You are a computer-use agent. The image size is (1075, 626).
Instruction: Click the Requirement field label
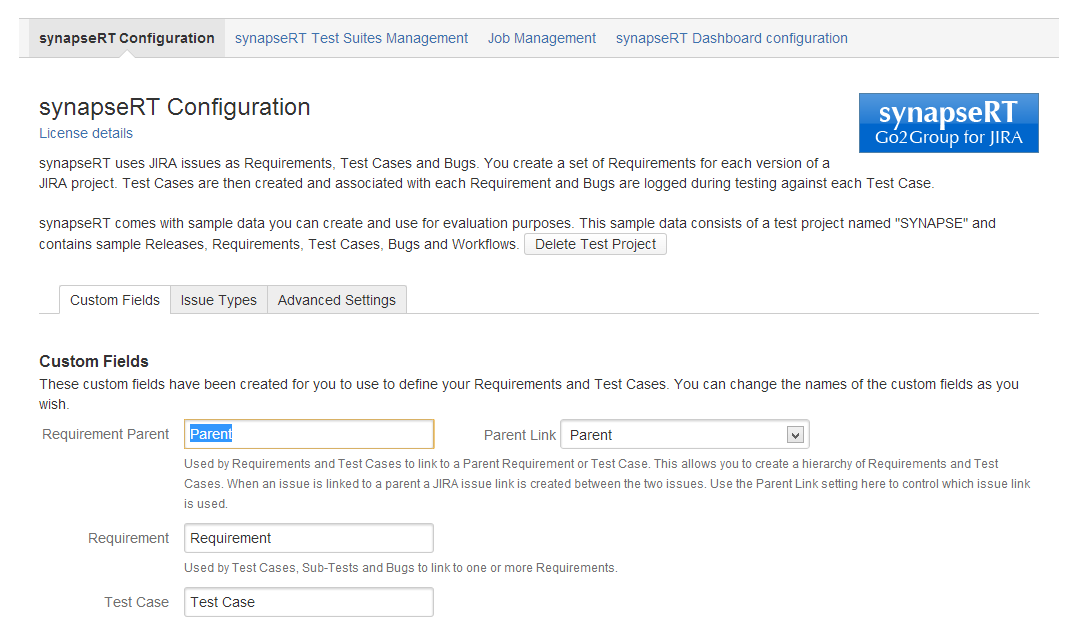[129, 538]
